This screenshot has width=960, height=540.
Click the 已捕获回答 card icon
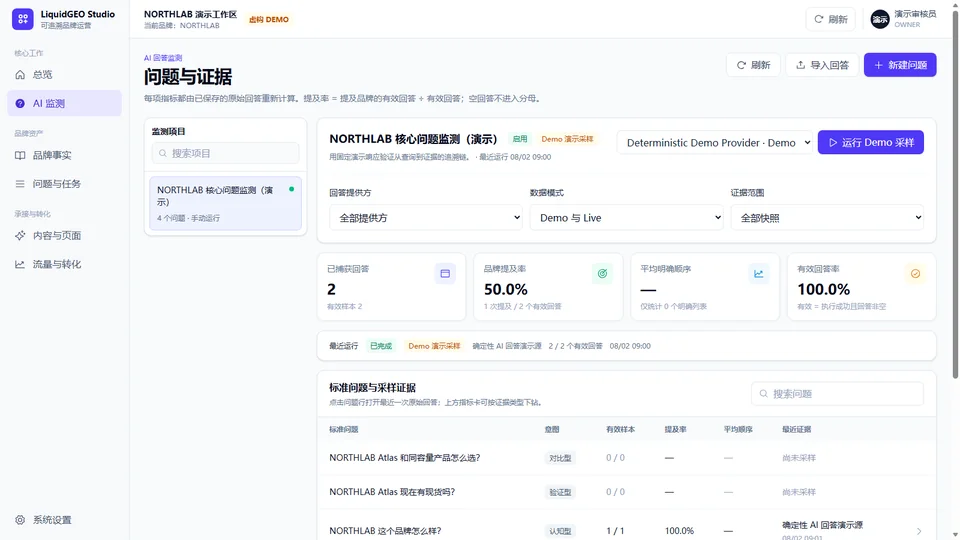(445, 274)
